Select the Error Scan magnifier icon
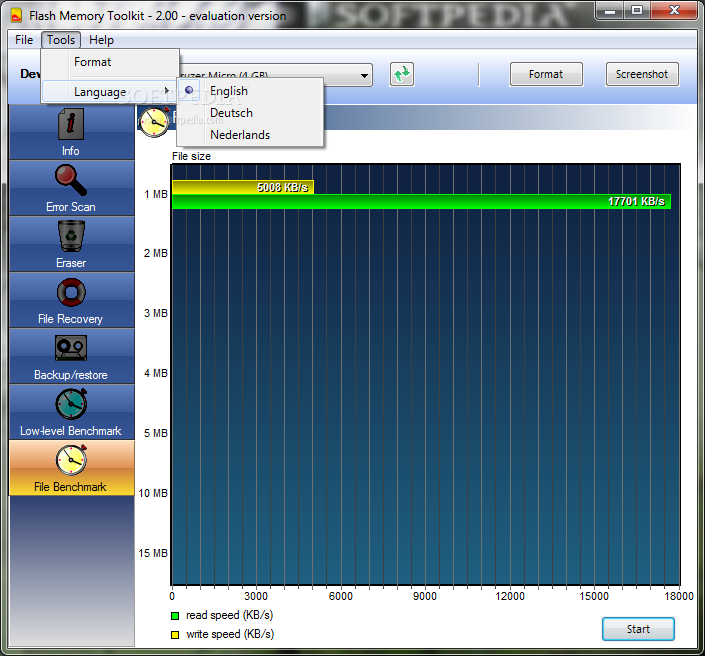 71,180
